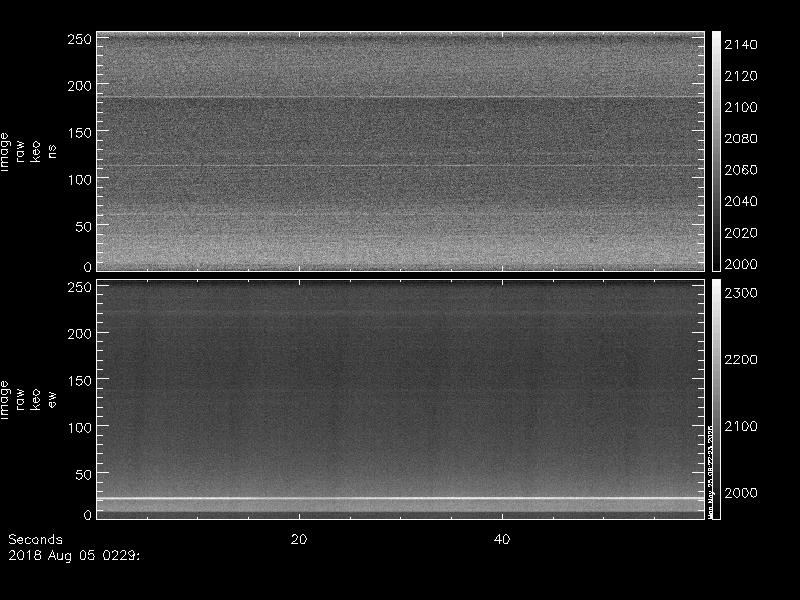Click the 150 tick label on ns keogram axis

point(80,133)
